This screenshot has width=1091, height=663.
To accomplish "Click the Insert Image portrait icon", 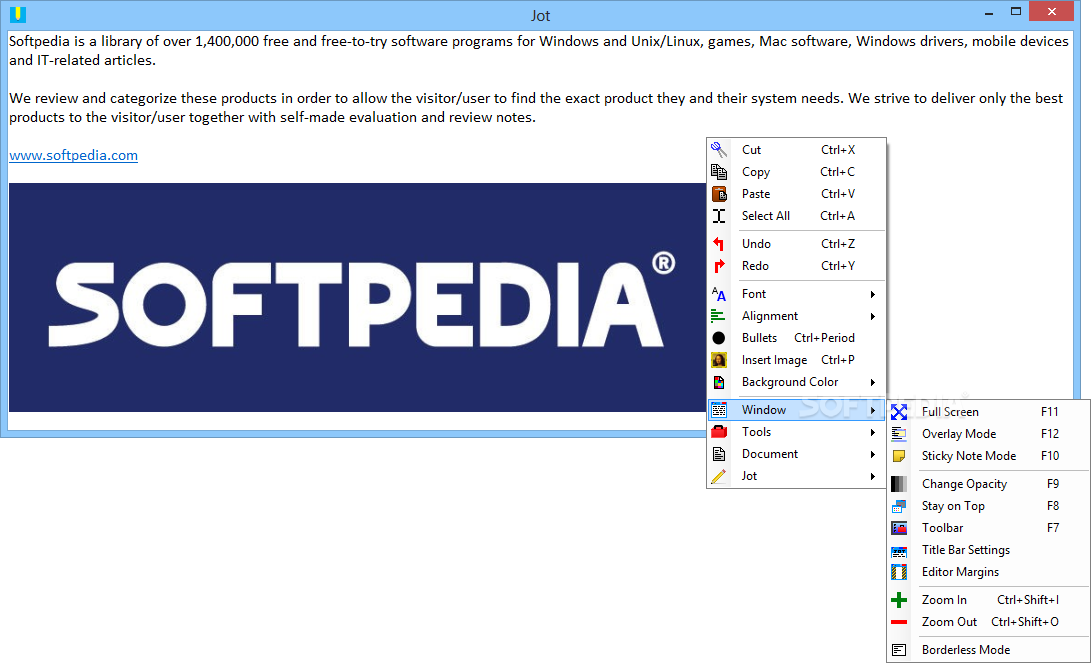I will click(x=719, y=360).
